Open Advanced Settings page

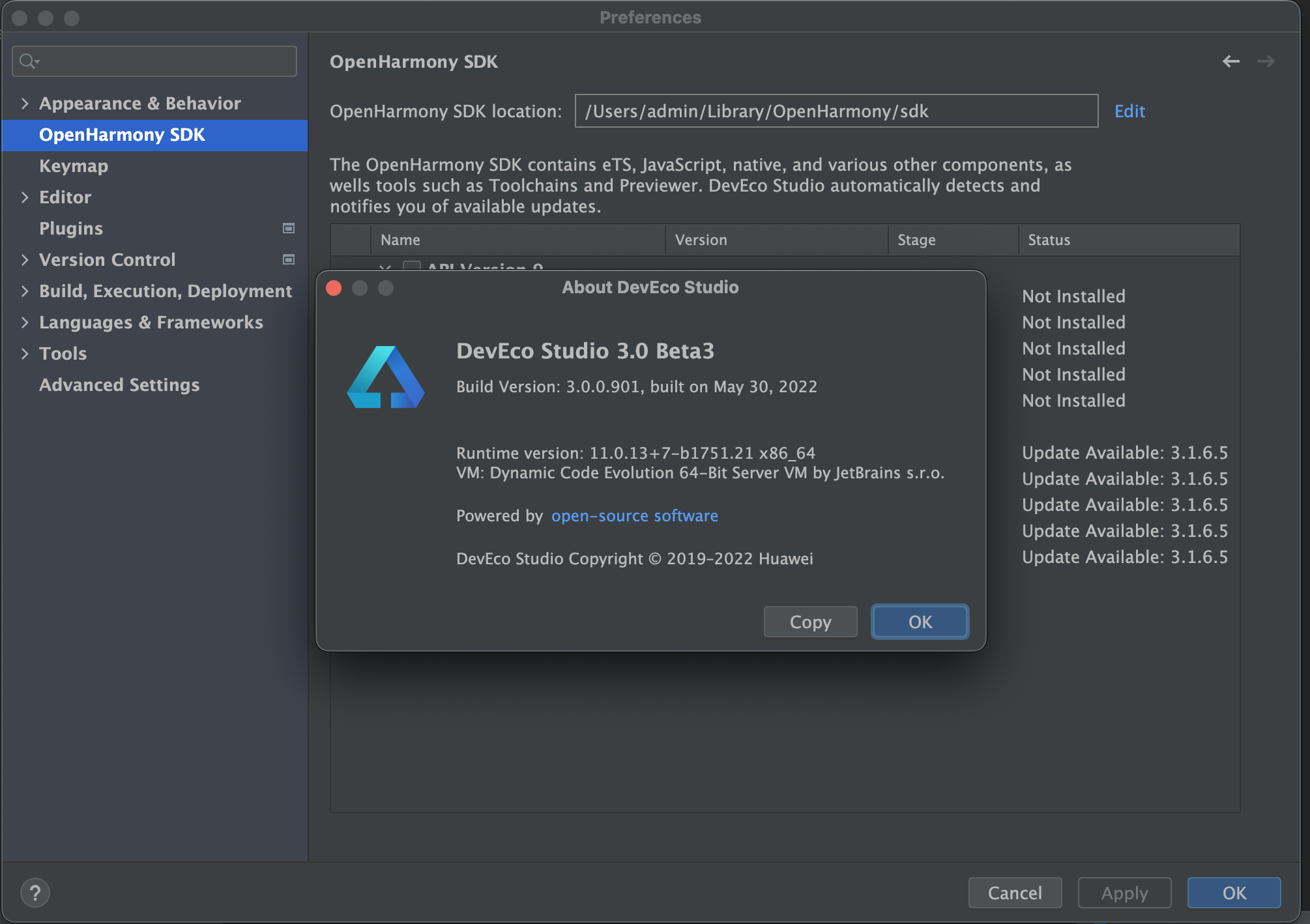(x=119, y=385)
